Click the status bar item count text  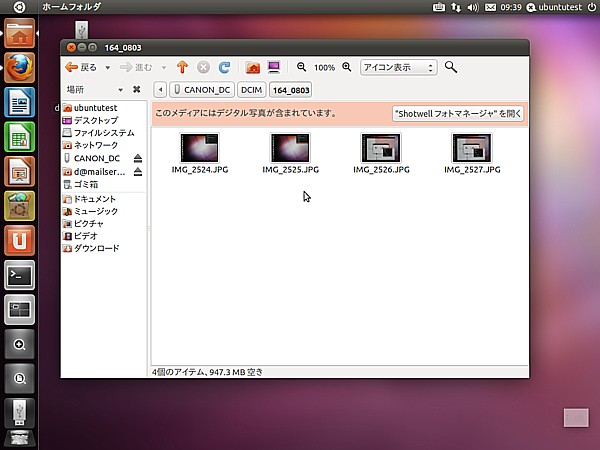pyautogui.click(x=207, y=372)
